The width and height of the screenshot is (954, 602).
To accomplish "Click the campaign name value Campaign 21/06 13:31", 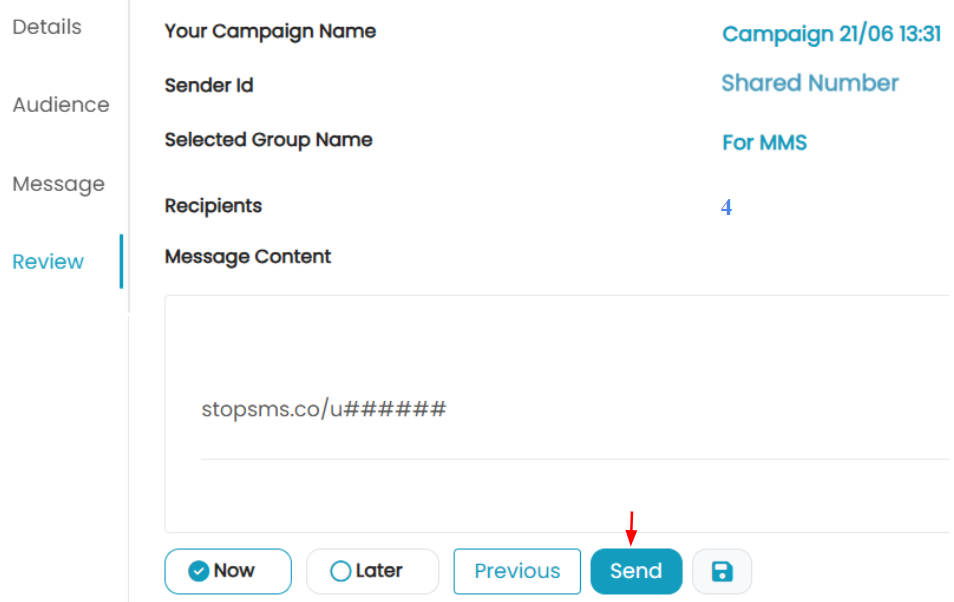I will coord(832,33).
